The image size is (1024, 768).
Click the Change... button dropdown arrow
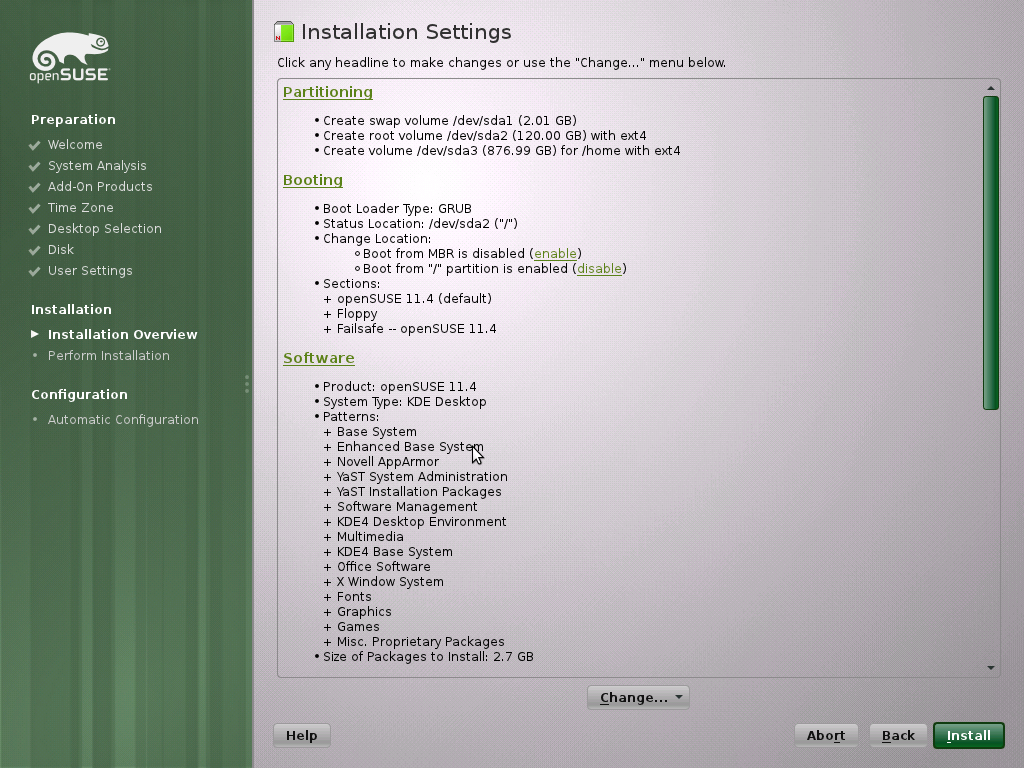[x=679, y=697]
